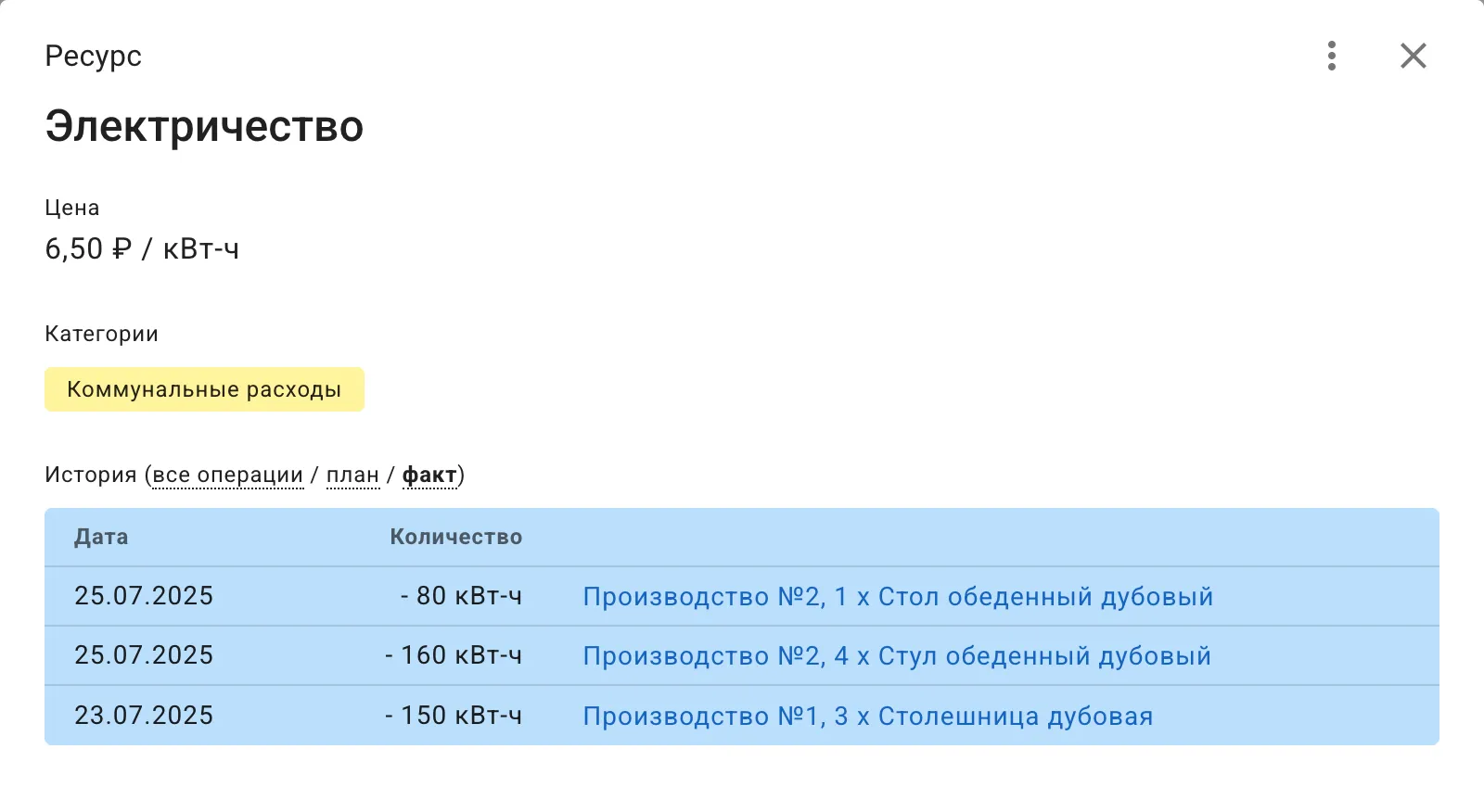Select the - 160 кВт-ч quantity cell
This screenshot has height=812, width=1484.
tap(454, 655)
